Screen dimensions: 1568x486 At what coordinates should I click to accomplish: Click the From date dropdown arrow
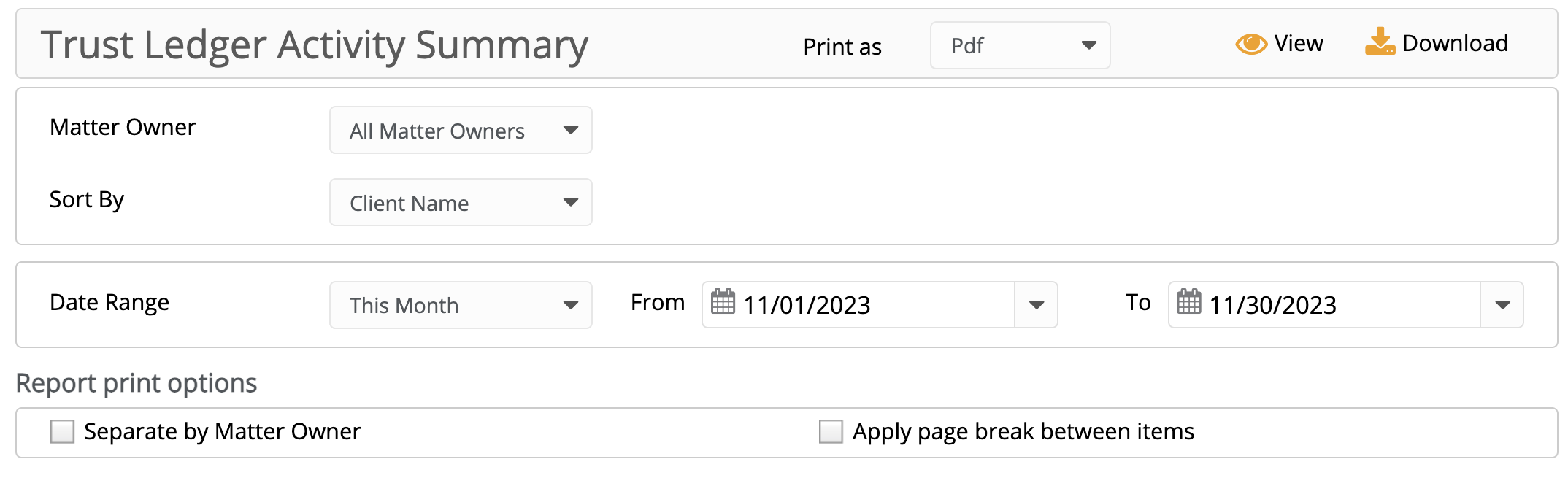pyautogui.click(x=1037, y=305)
